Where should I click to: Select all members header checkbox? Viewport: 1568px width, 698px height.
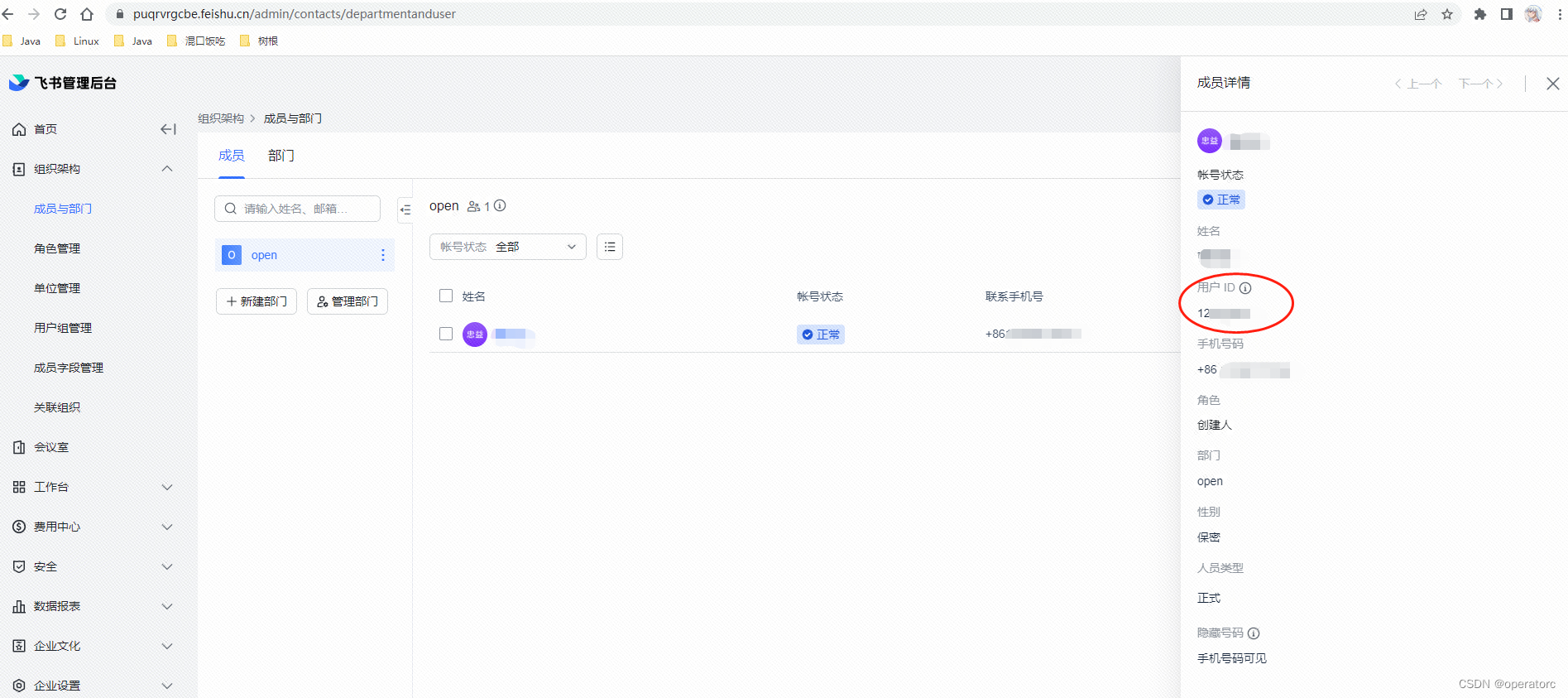click(446, 296)
